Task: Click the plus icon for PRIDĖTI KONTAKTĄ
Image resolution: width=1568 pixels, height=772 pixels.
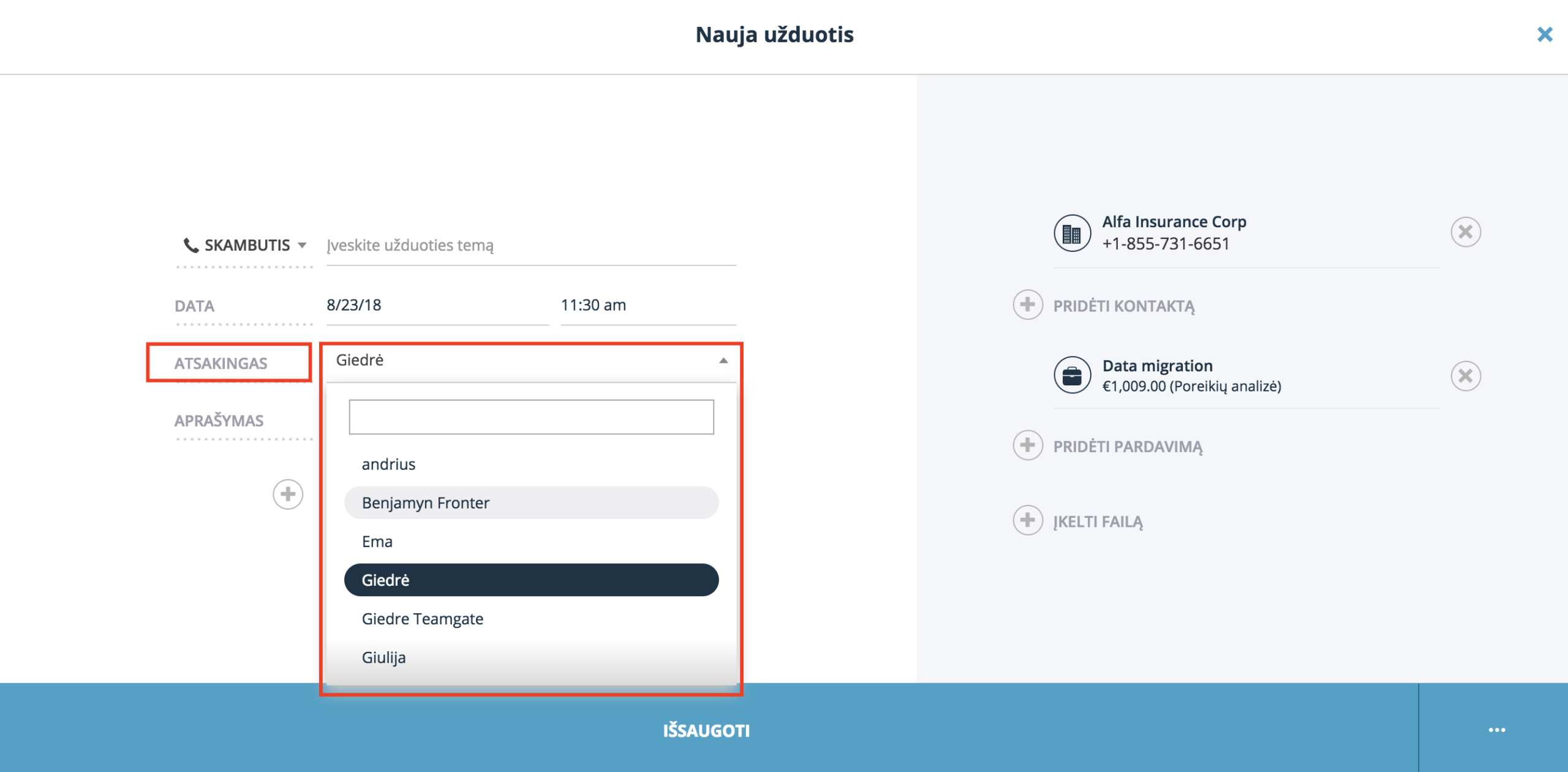Action: point(1028,305)
